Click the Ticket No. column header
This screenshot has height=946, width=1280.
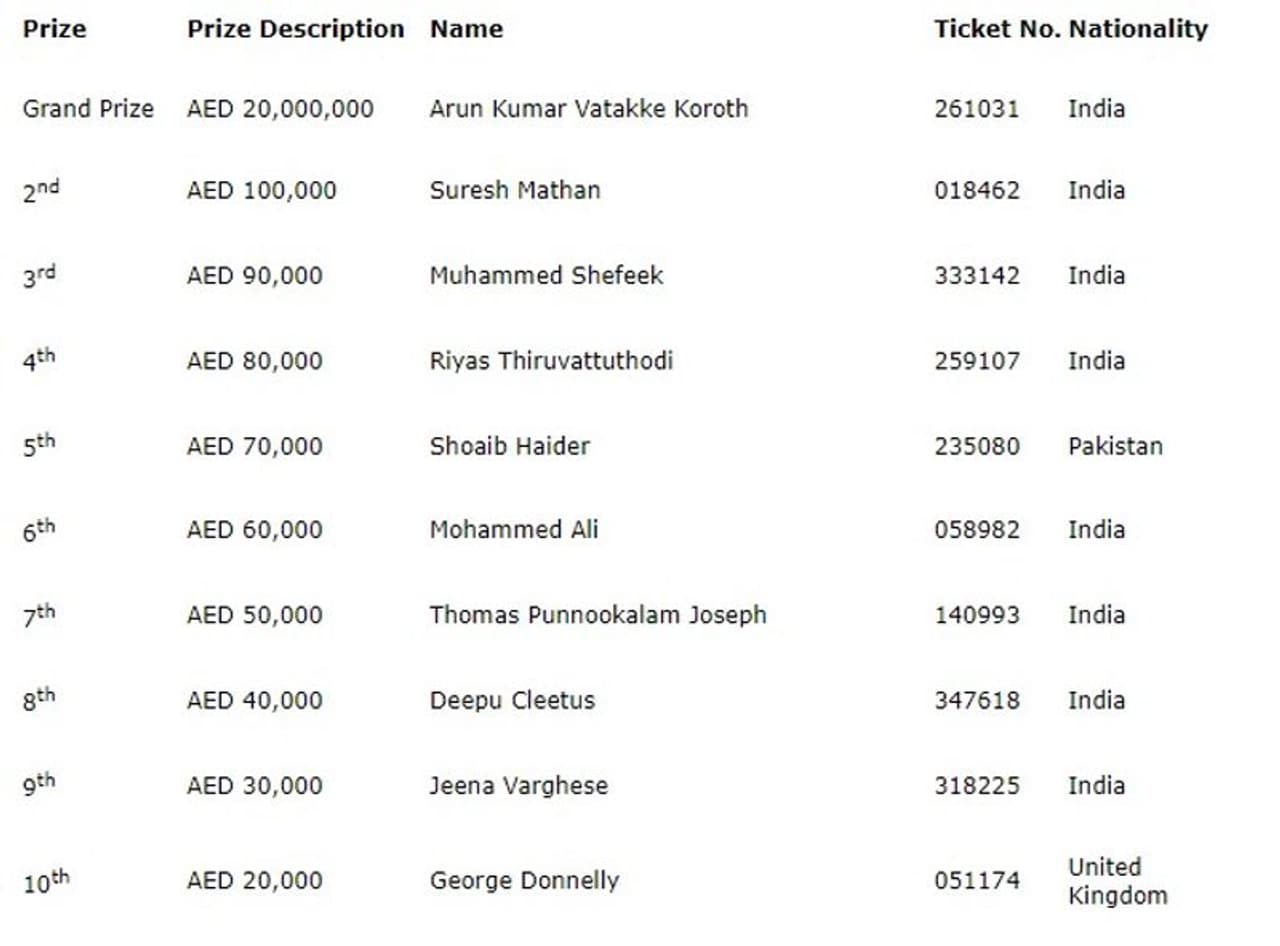pyautogui.click(x=997, y=29)
